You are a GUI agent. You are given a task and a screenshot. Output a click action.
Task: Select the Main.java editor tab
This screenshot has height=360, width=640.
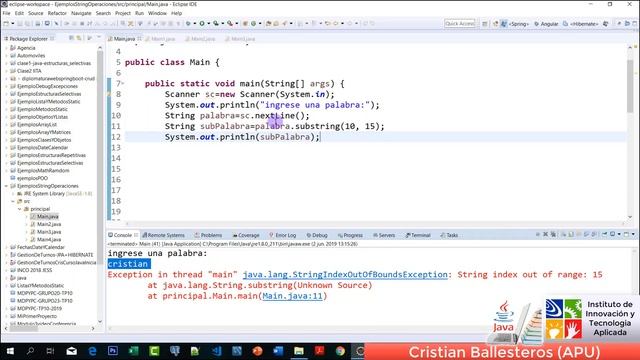[124, 39]
